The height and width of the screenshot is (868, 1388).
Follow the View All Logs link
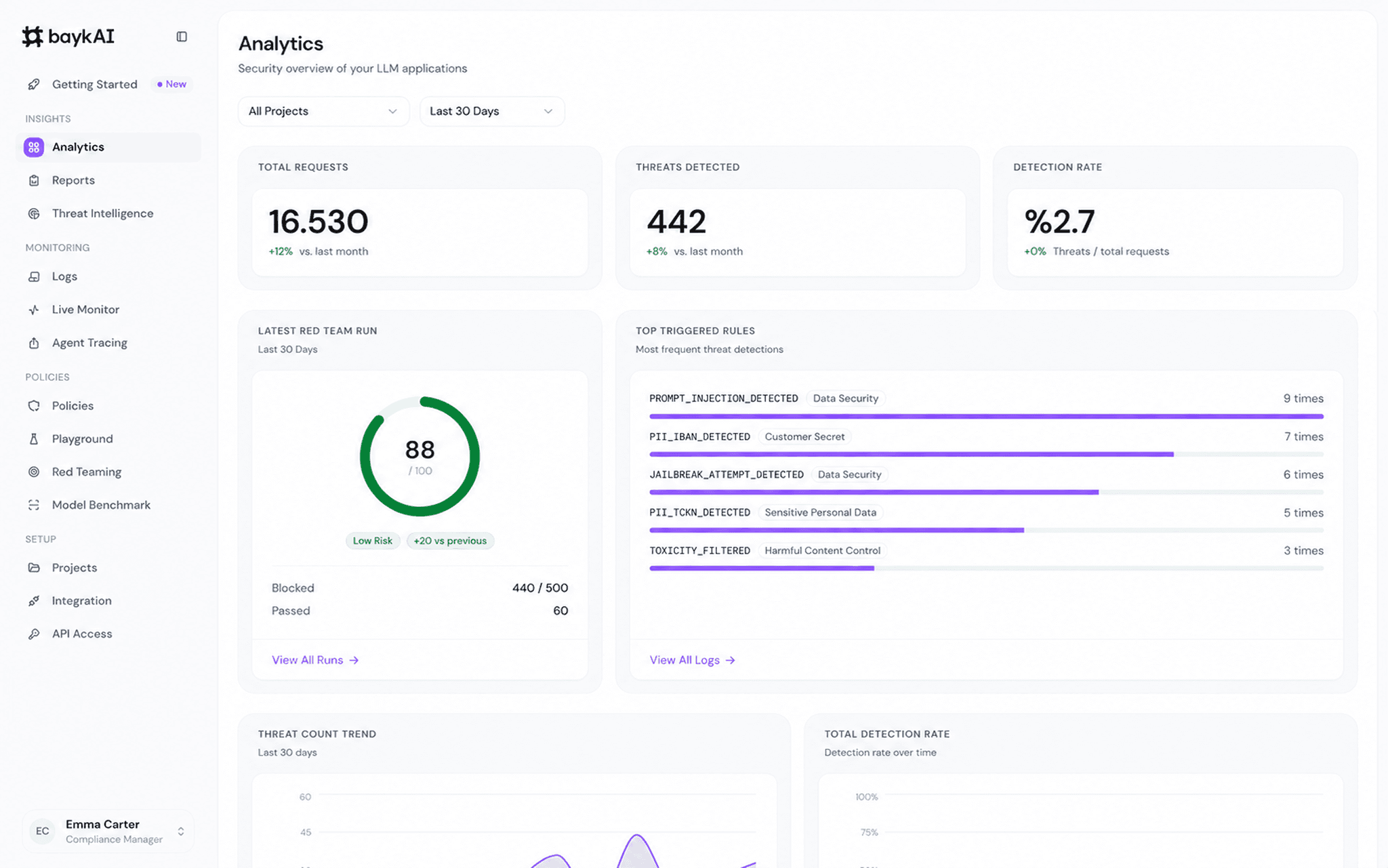tap(693, 660)
